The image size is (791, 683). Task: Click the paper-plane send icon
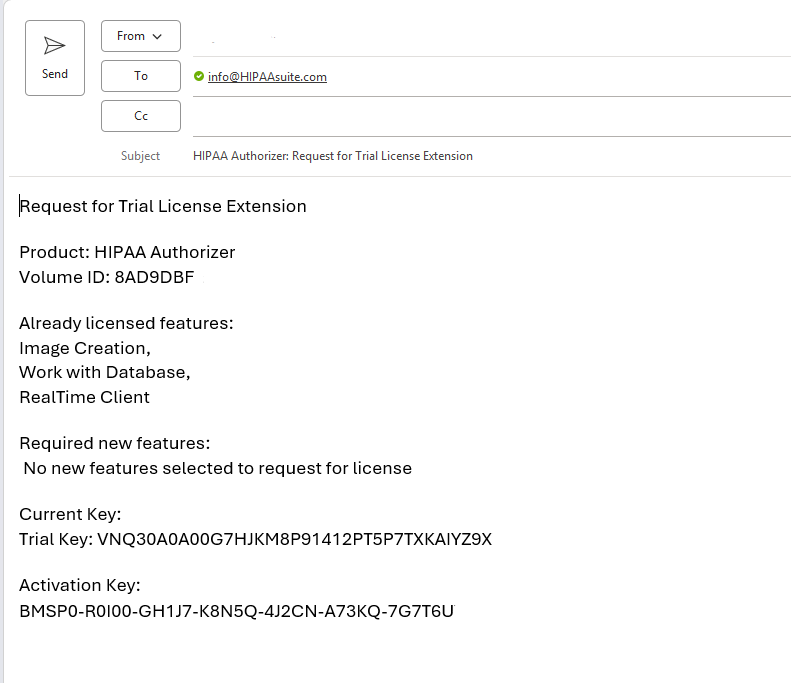[x=54, y=45]
